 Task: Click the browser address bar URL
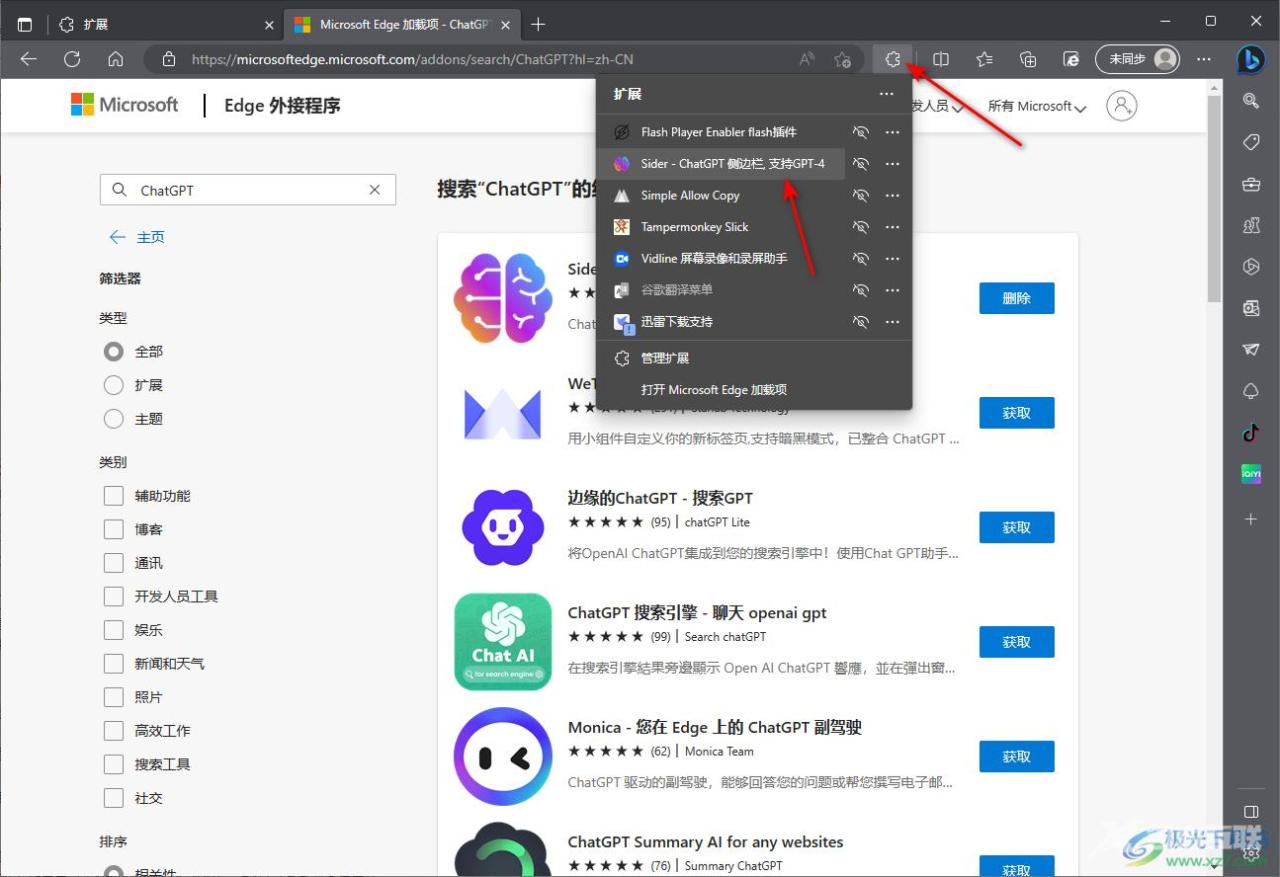tap(413, 59)
